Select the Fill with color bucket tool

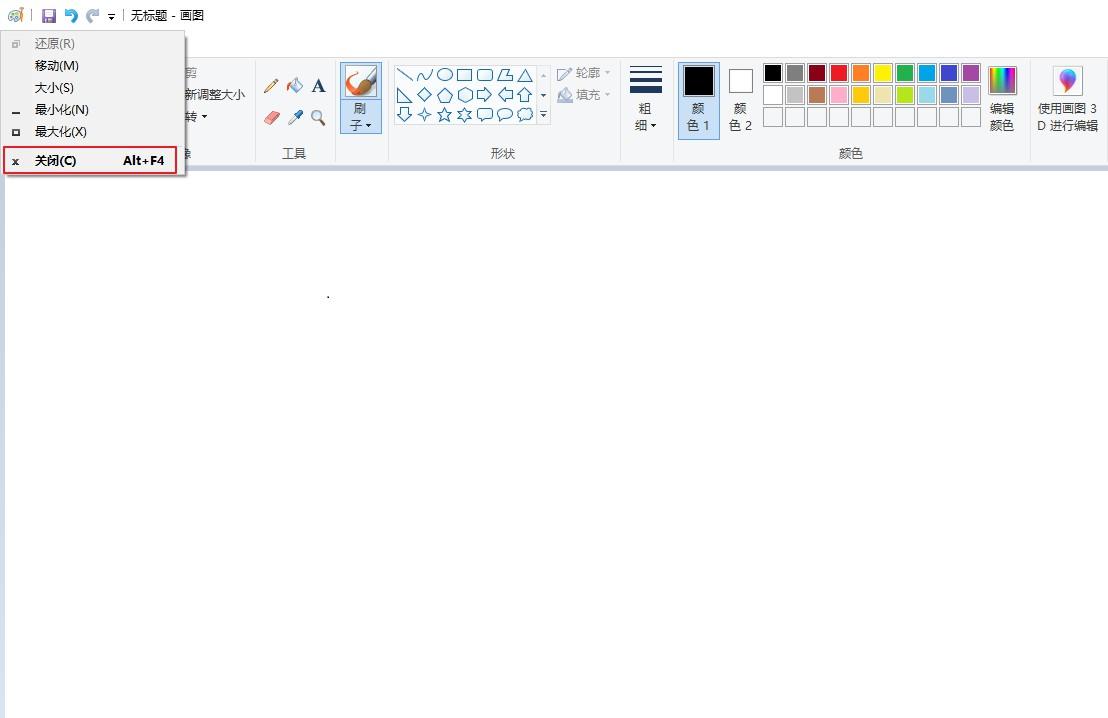[x=295, y=86]
